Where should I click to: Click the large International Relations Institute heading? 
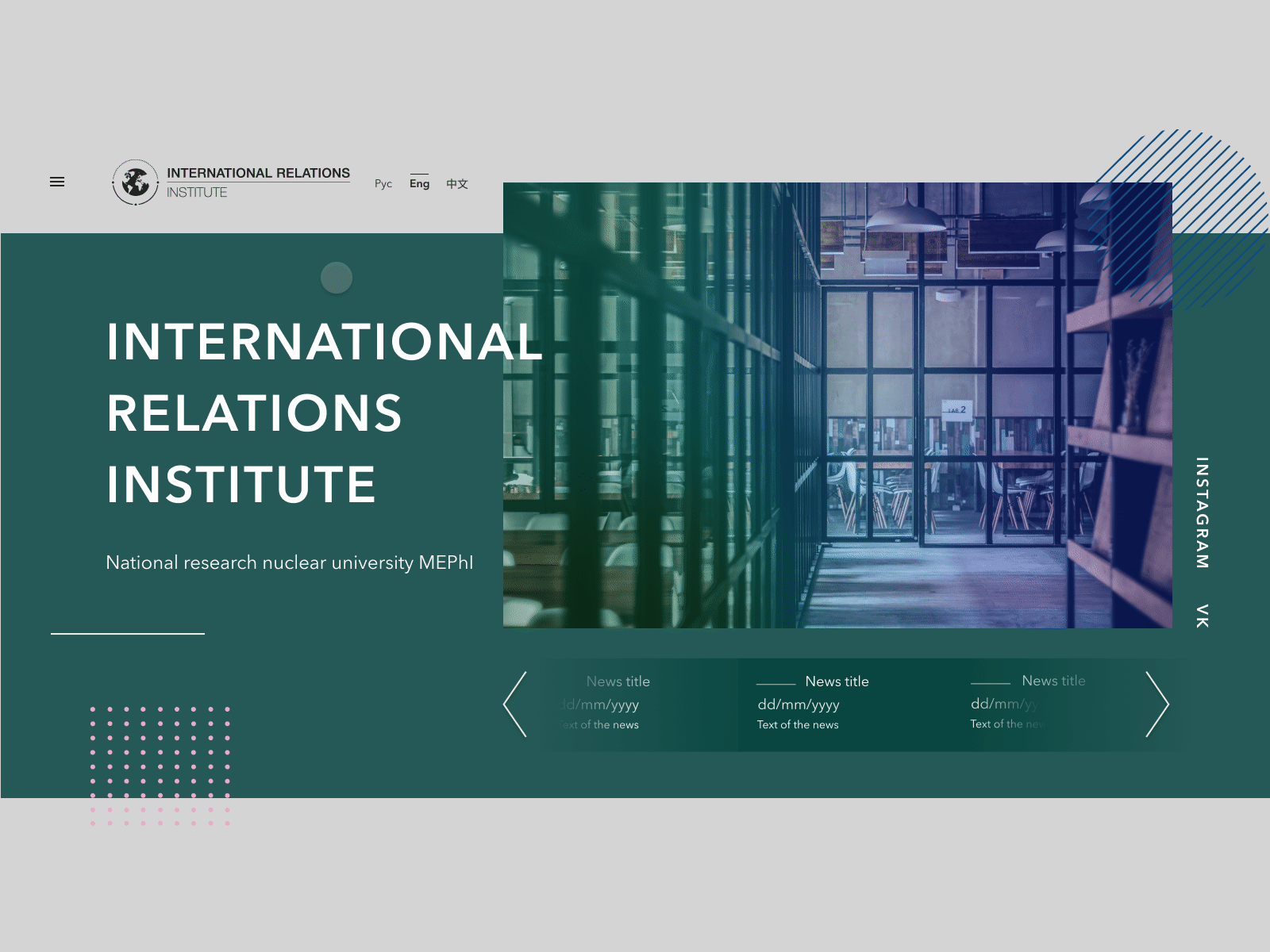[x=325, y=413]
